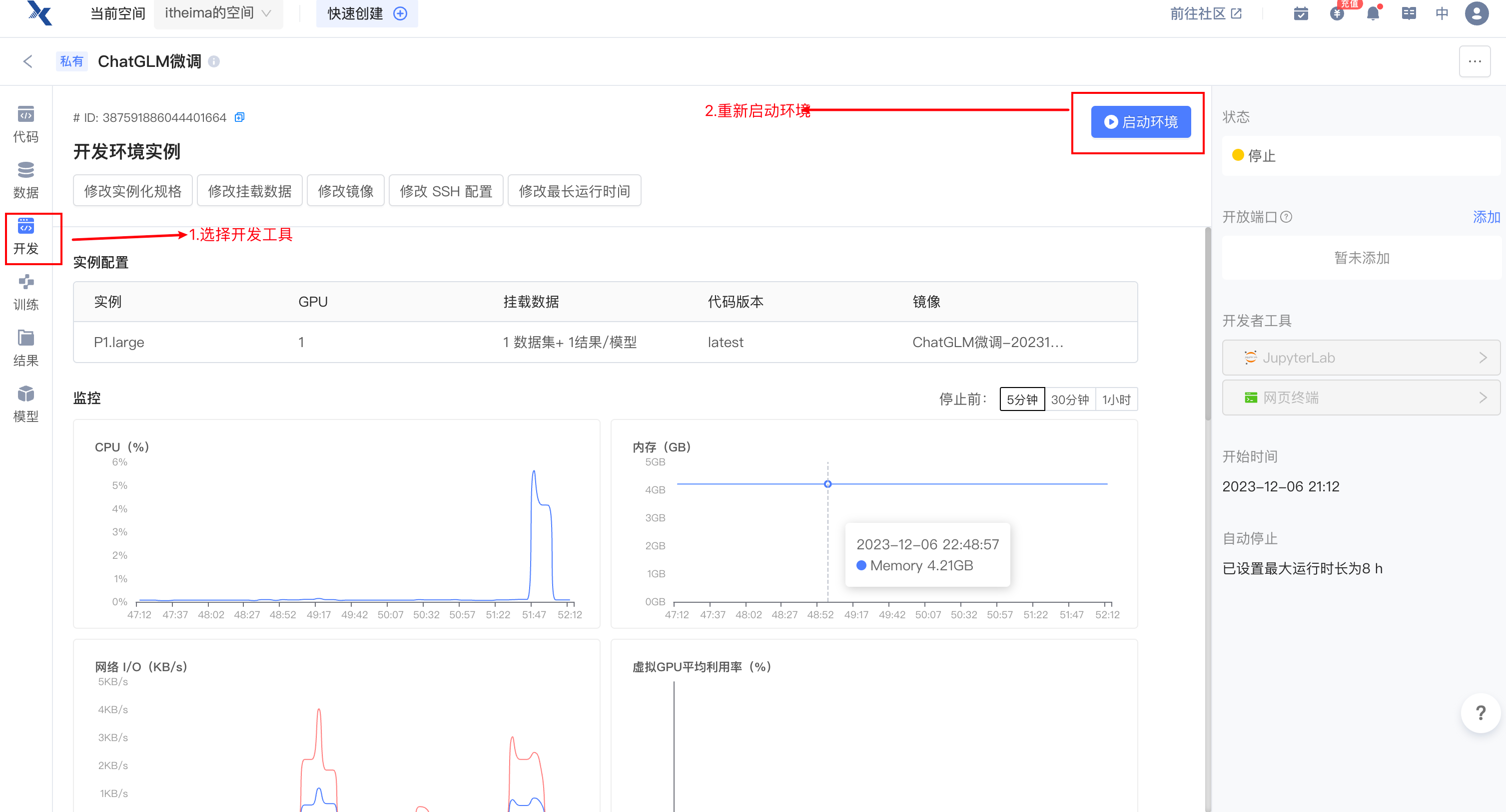Viewport: 1506px width, 812px height.
Task: Click the 修改 SSH 配置 button
Action: (x=446, y=191)
